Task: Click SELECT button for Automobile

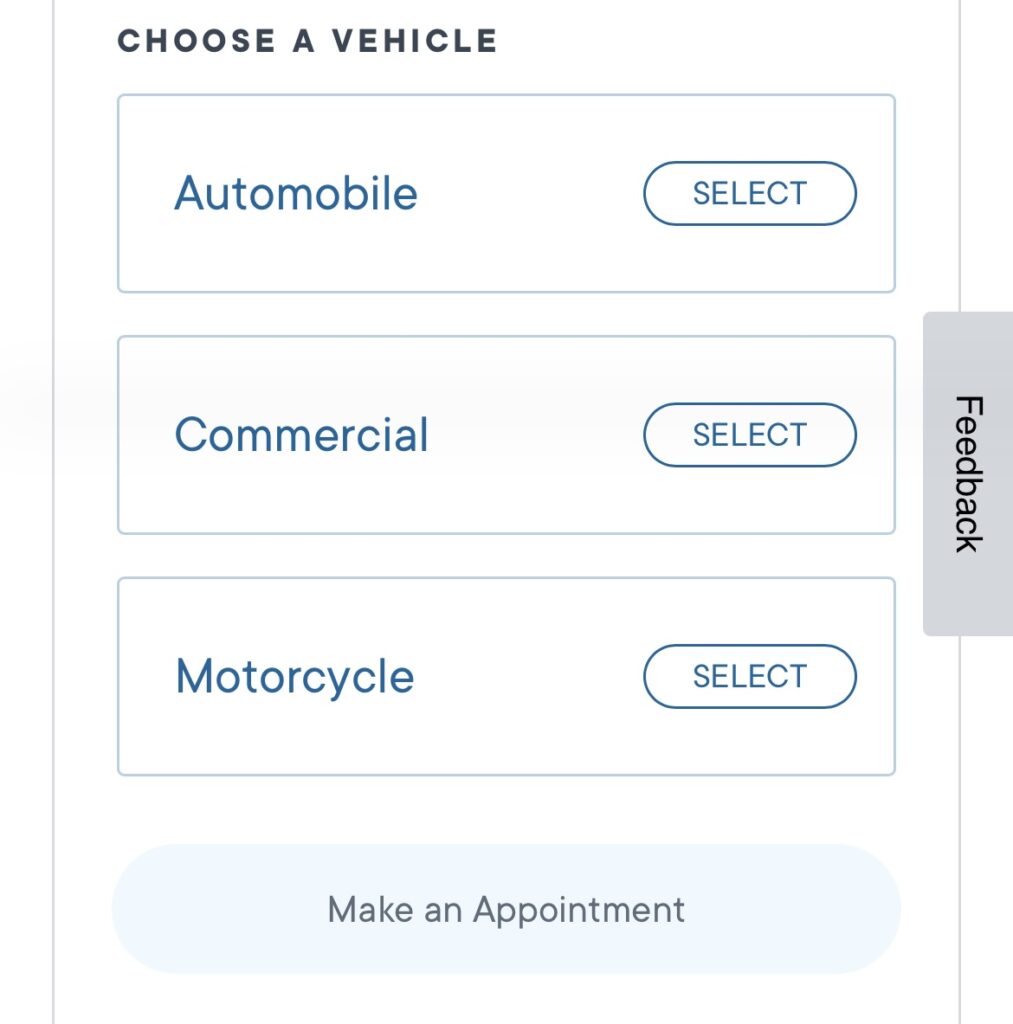Action: (x=750, y=193)
